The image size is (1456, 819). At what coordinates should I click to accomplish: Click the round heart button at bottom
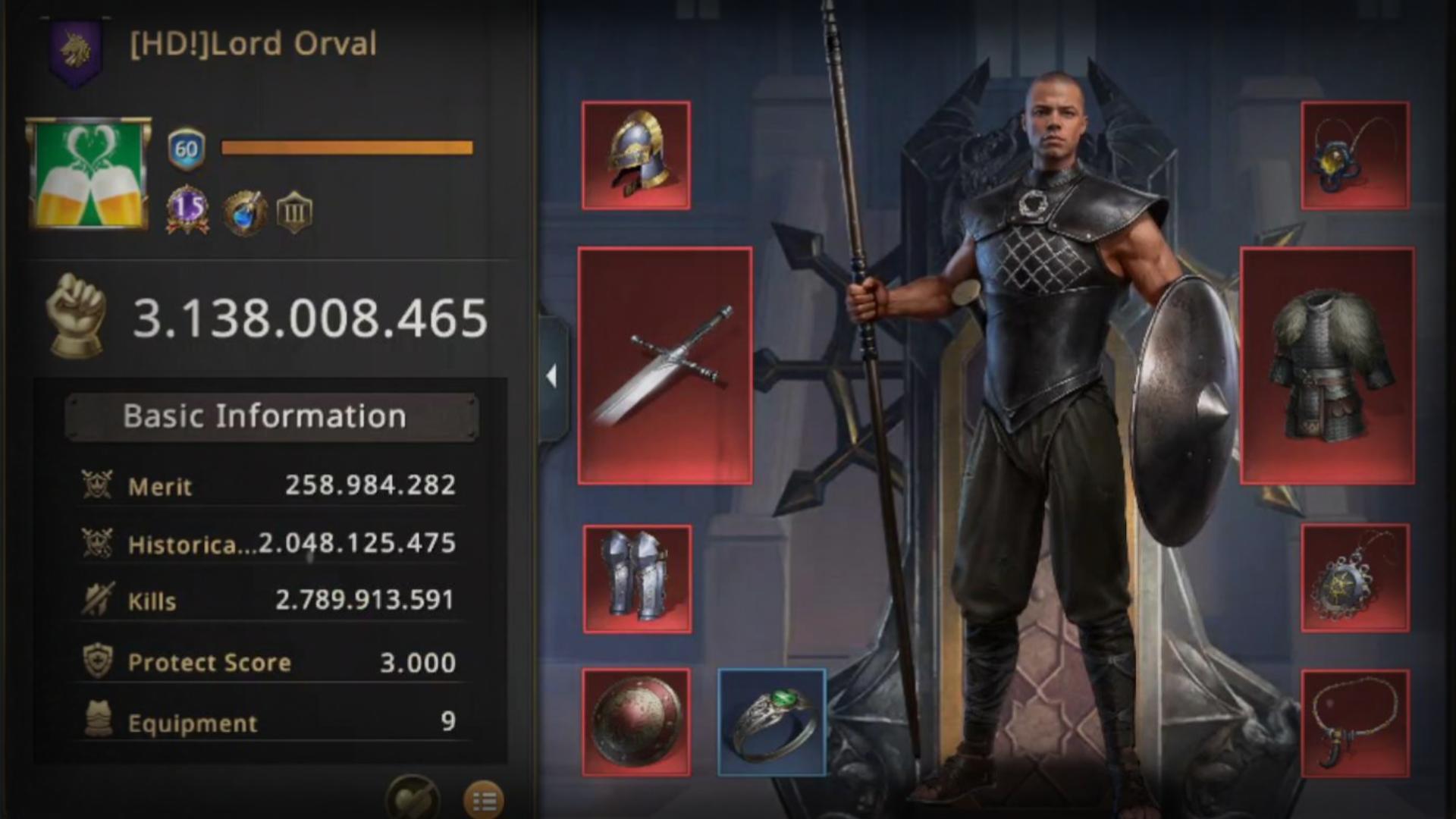coord(412,798)
